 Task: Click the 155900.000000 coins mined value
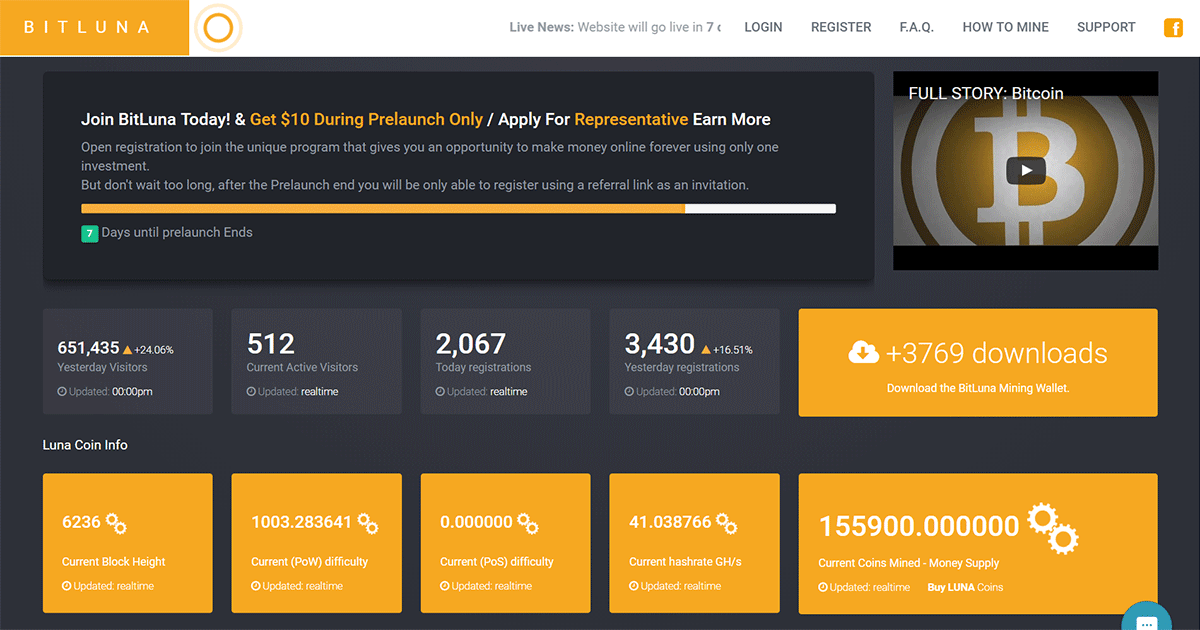pyautogui.click(x=919, y=526)
